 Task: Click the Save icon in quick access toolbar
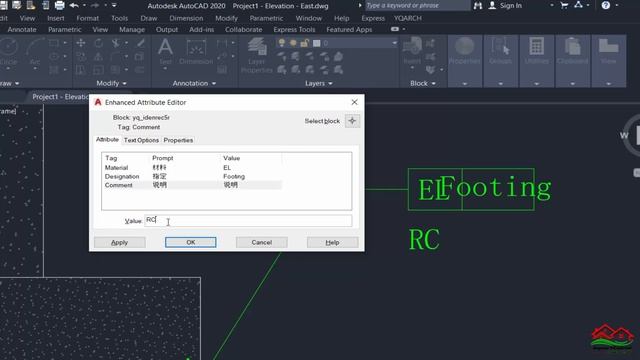(x=4, y=5)
